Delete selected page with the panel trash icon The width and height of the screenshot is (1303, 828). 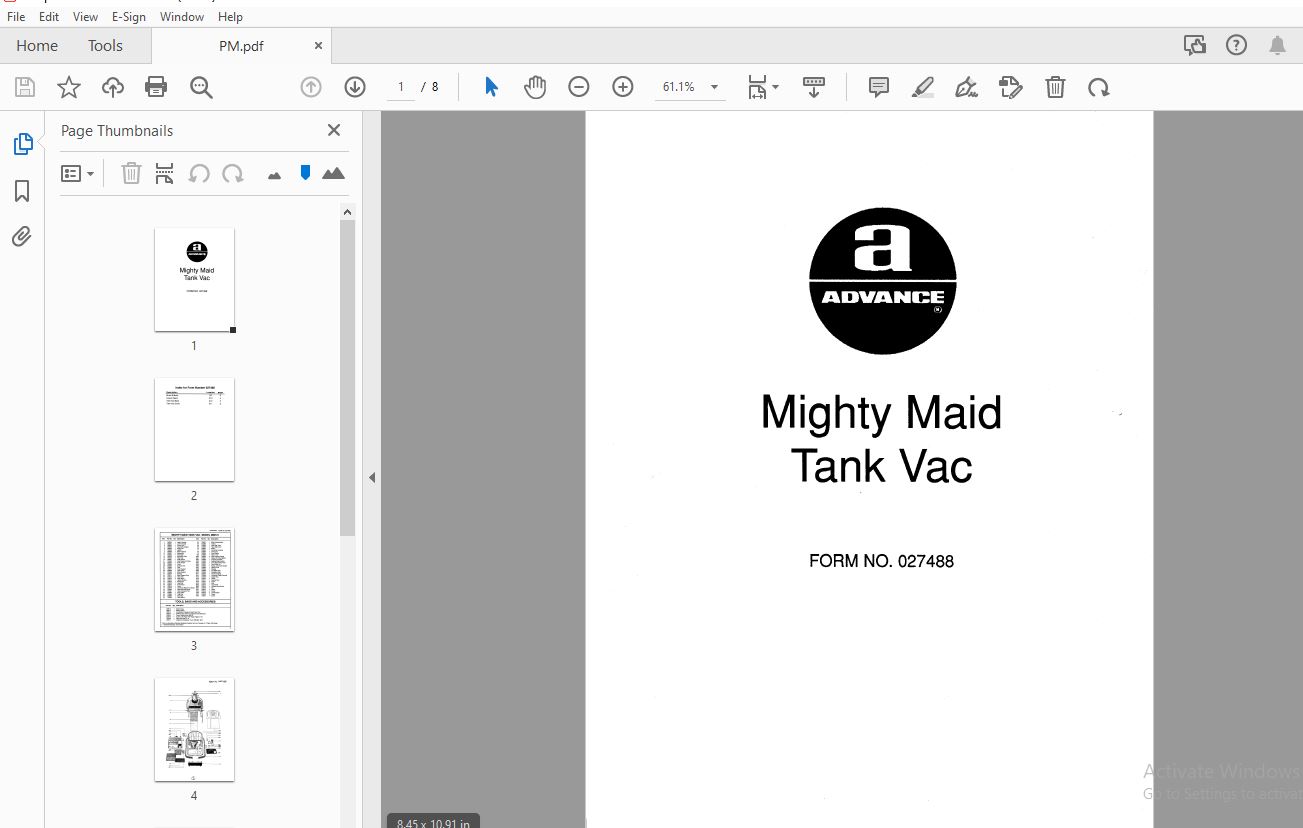pos(131,174)
